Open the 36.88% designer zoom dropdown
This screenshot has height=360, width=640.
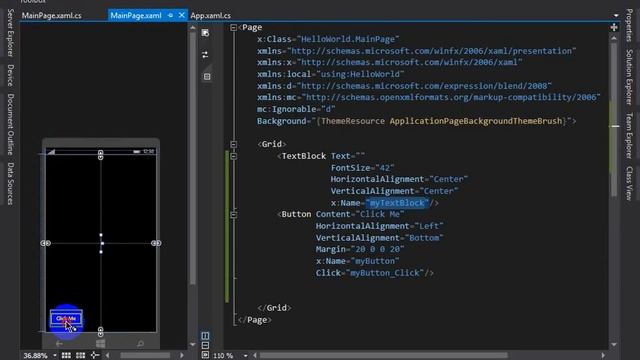55,356
